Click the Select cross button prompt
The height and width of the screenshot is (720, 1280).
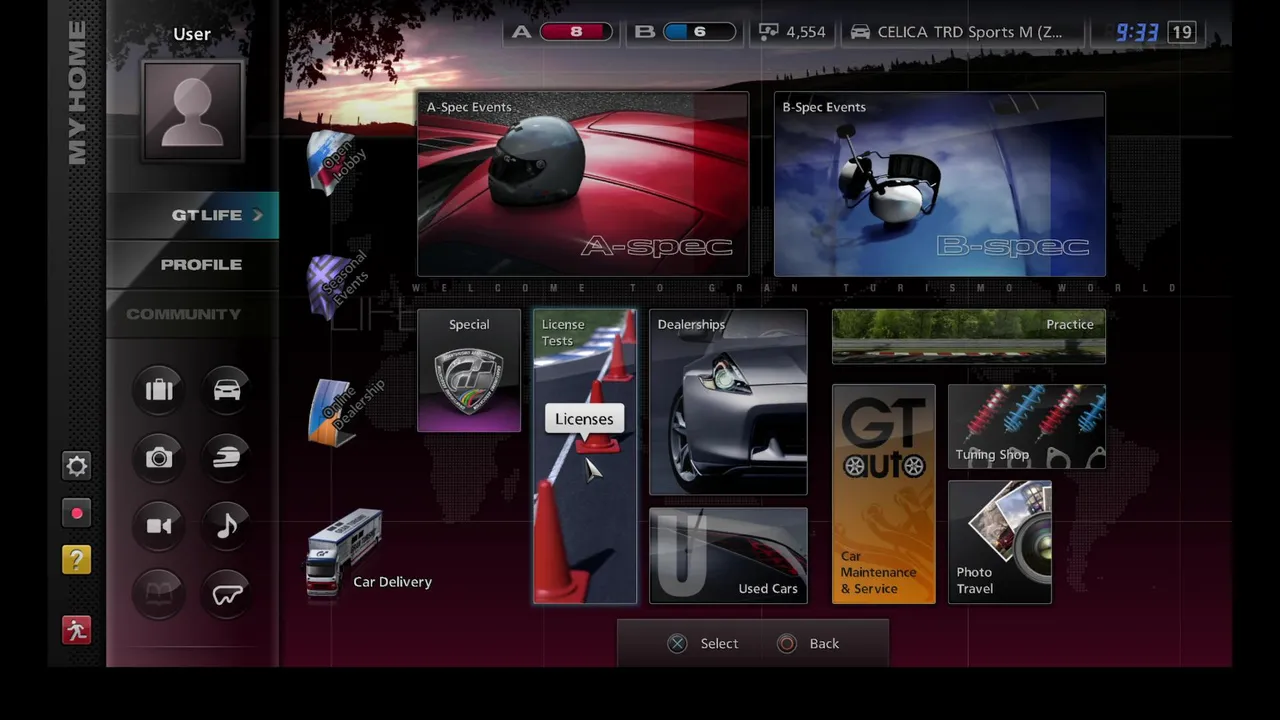pos(703,644)
